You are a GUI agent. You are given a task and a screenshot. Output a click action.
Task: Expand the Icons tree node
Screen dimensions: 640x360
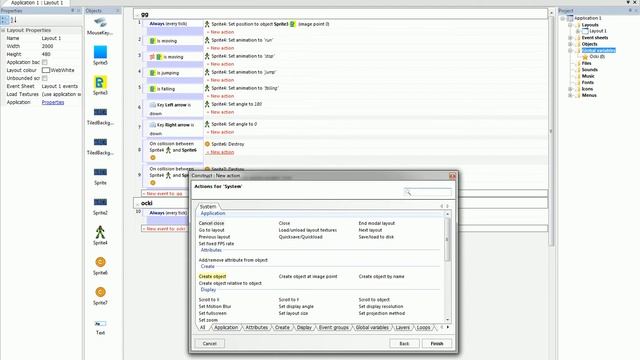click(x=570, y=89)
